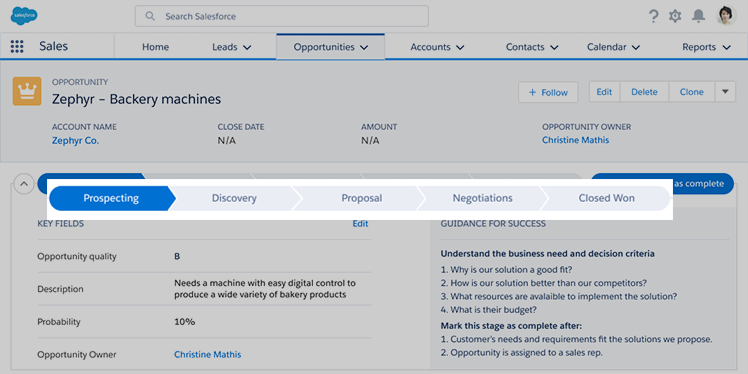The height and width of the screenshot is (374, 748).
Task: Click the Probability value 10%
Action: (185, 322)
